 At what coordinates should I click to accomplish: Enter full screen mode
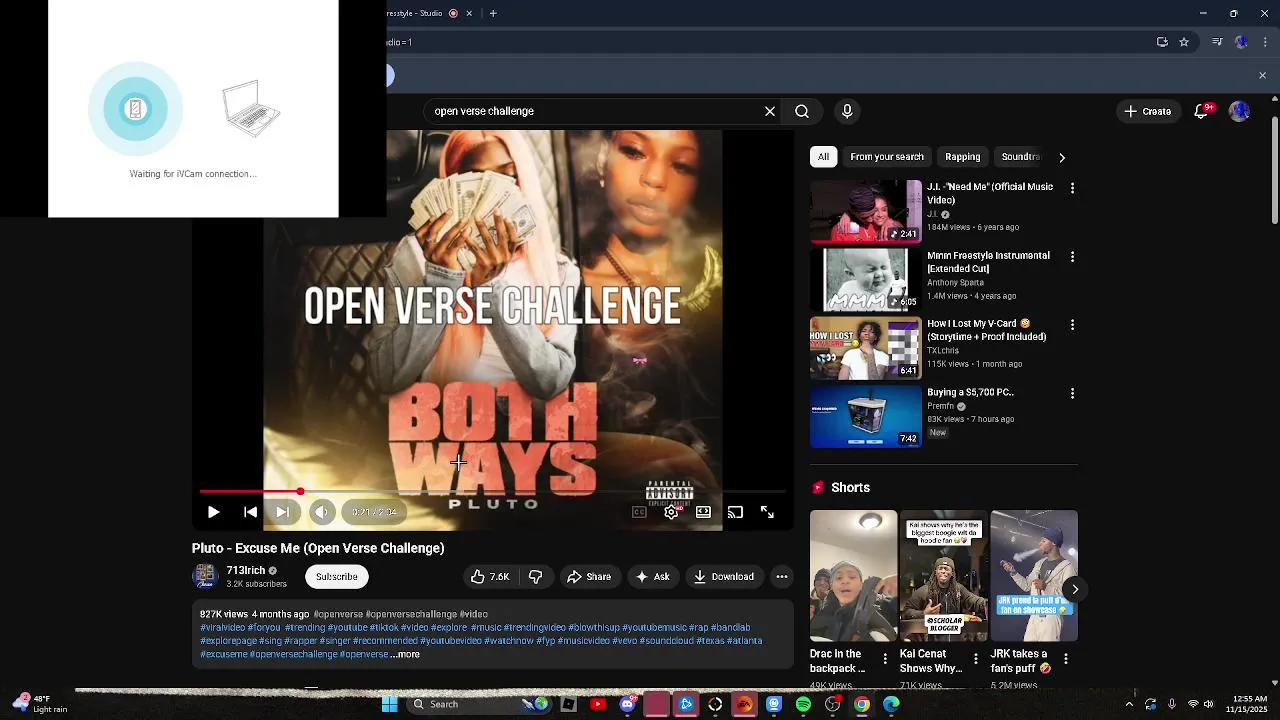click(767, 512)
